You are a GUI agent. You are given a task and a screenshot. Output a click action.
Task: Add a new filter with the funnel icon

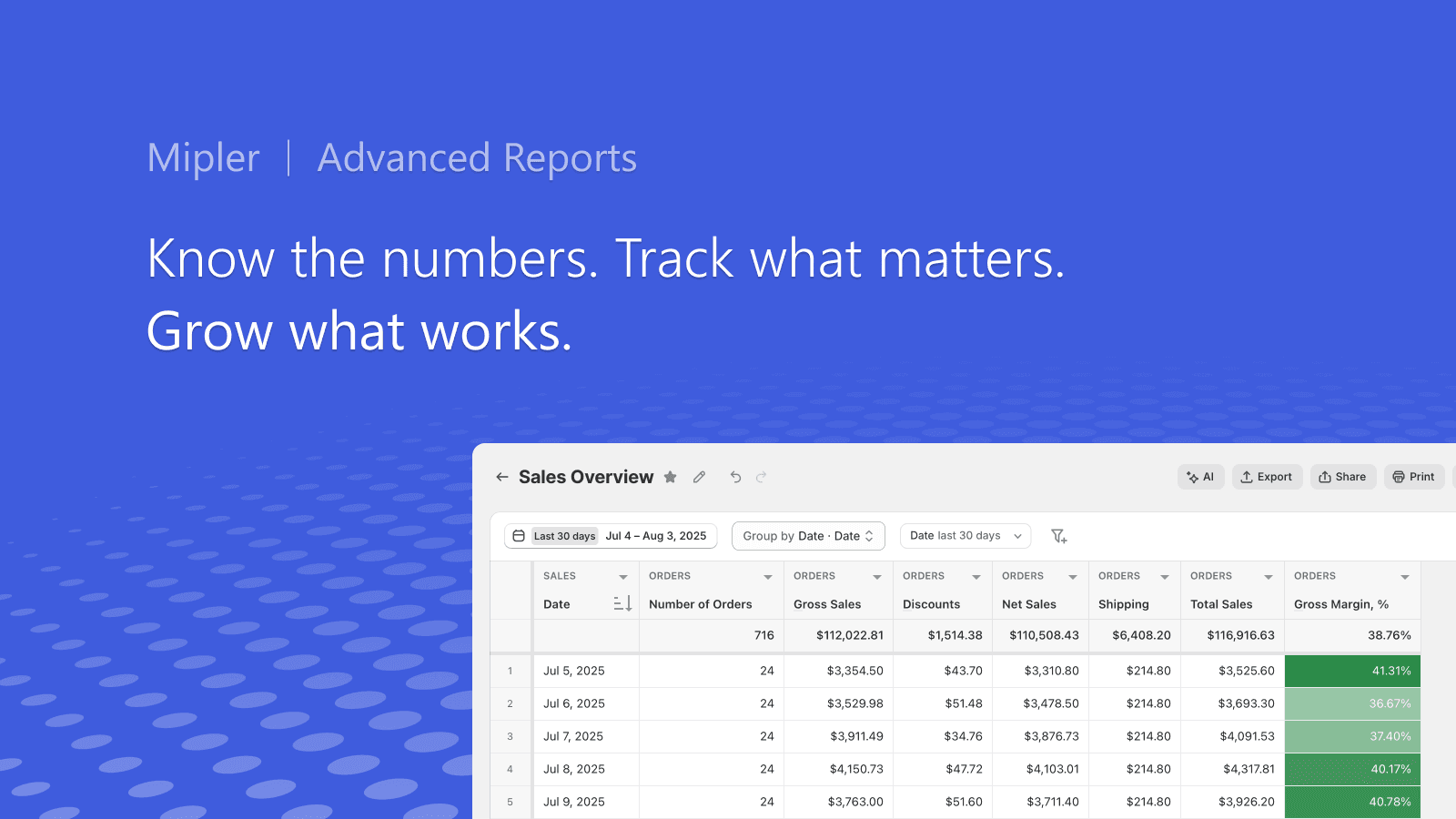pos(1058,536)
